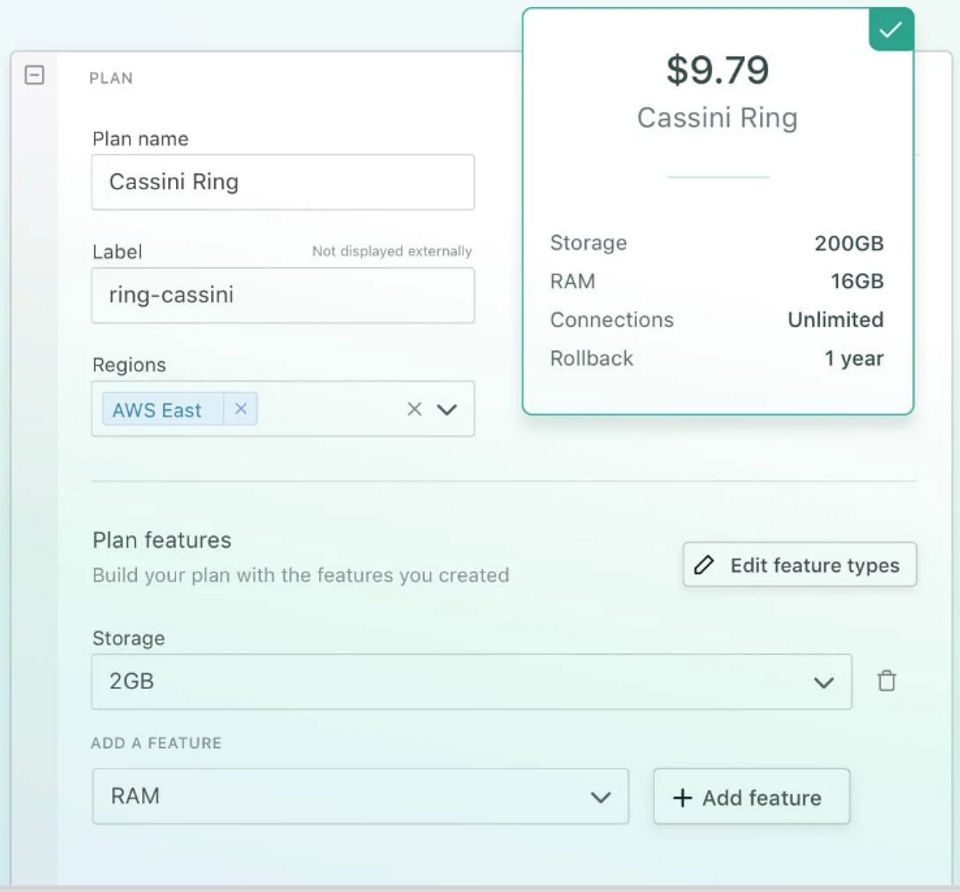Viewport: 960px width, 892px height.
Task: Edit the Label field containing ring-cassini
Action: pyautogui.click(x=283, y=295)
